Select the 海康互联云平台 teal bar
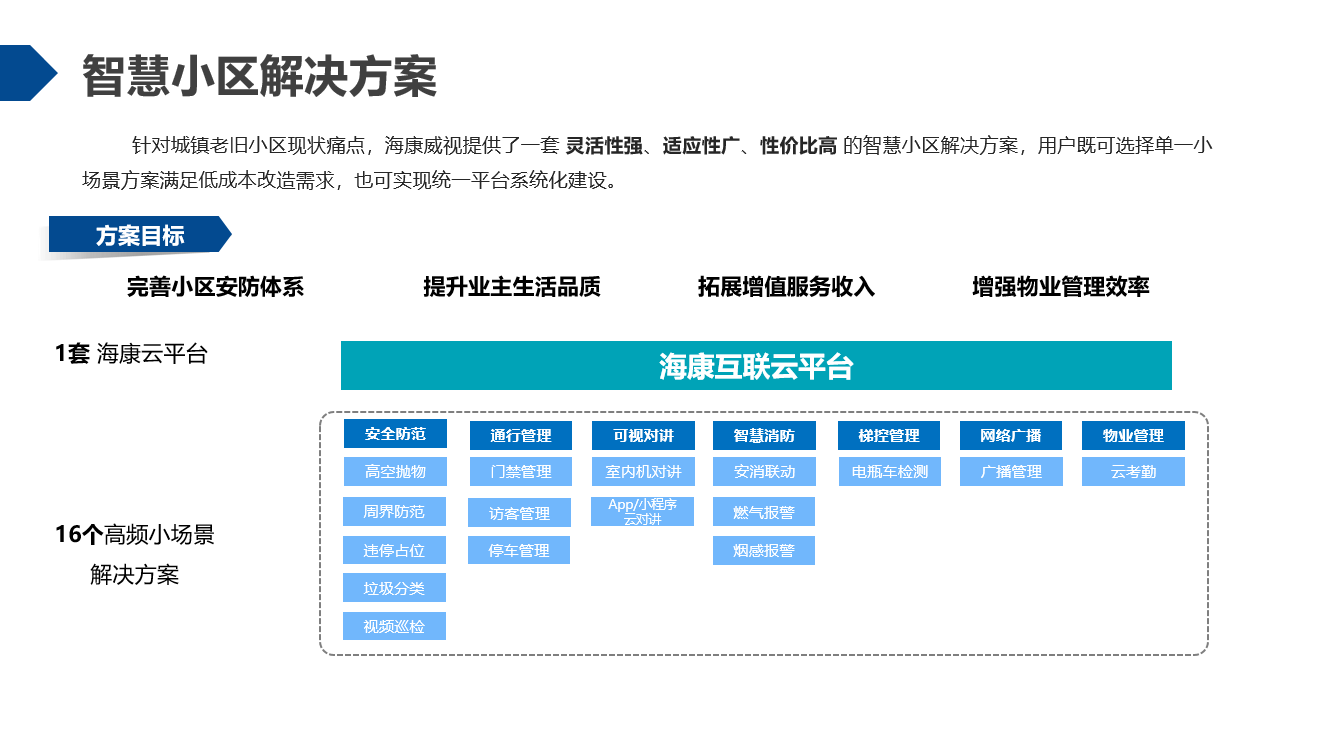 coord(756,366)
